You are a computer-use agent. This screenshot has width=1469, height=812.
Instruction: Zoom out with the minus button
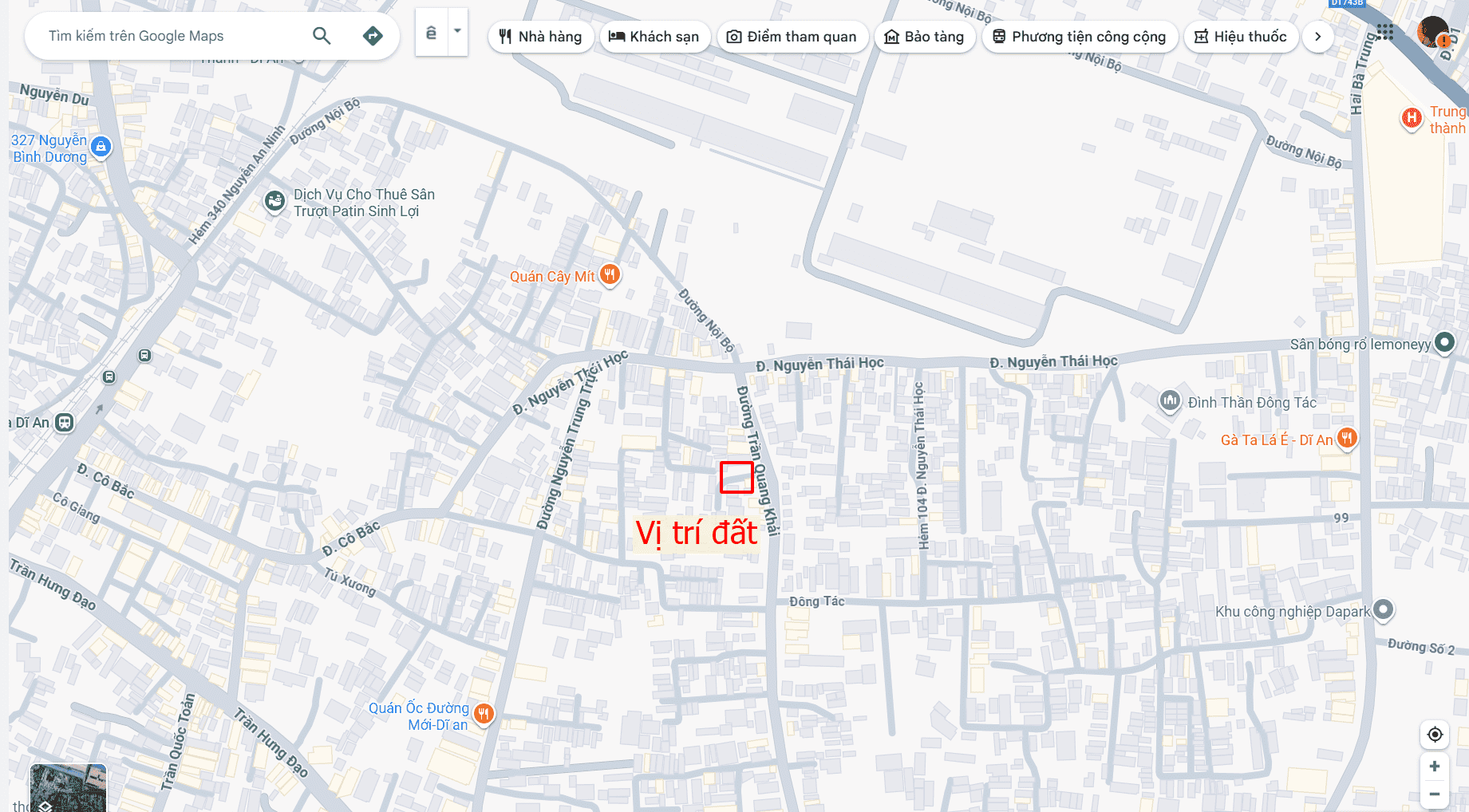(x=1435, y=794)
